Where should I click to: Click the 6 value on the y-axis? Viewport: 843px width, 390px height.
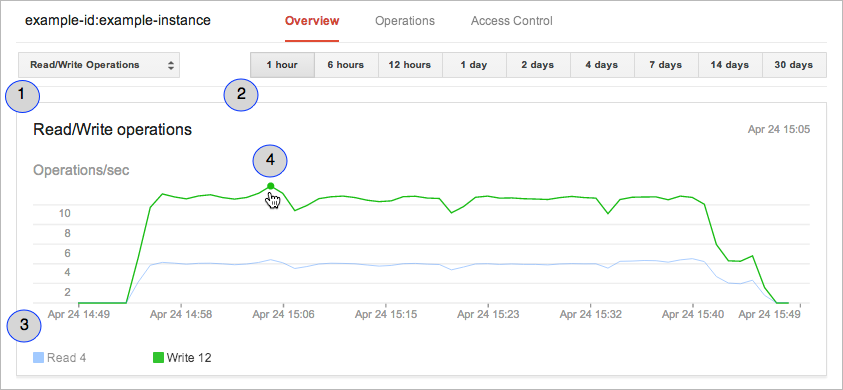[x=67, y=253]
